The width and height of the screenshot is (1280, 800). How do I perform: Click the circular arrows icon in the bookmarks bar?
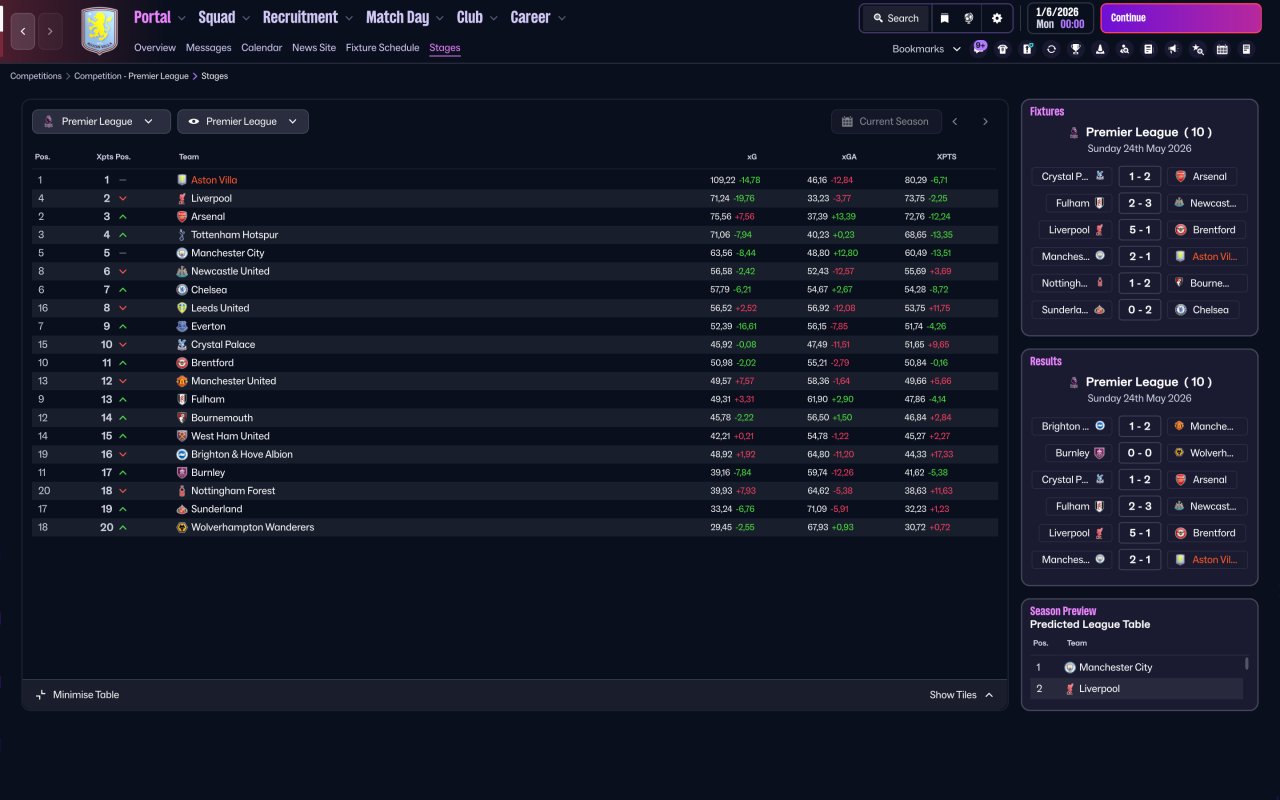(x=1051, y=49)
